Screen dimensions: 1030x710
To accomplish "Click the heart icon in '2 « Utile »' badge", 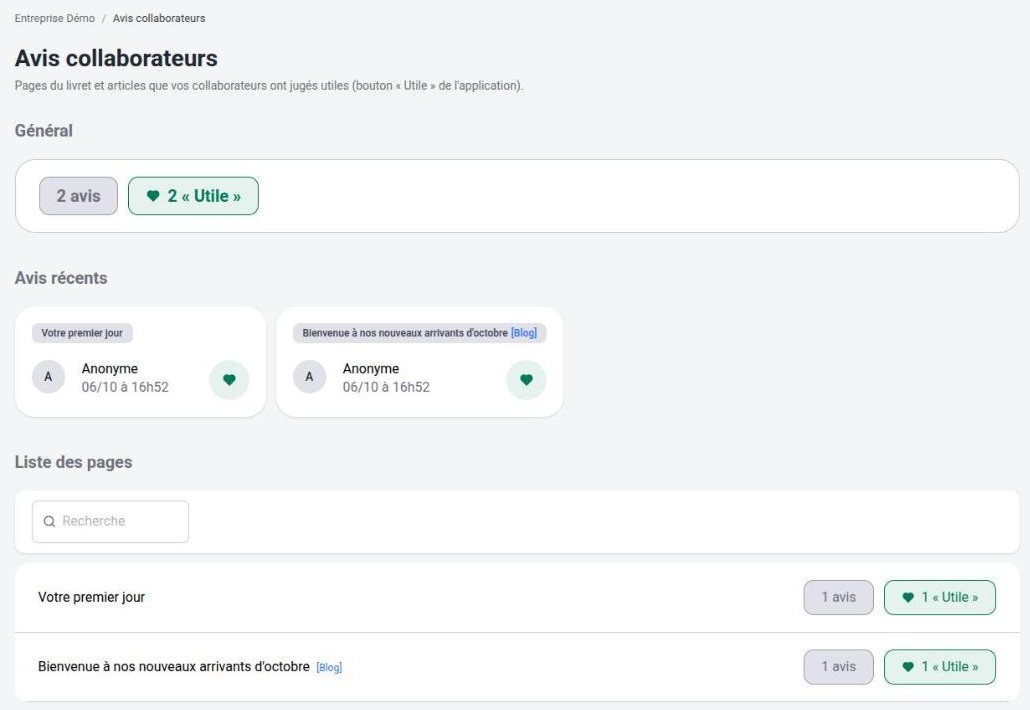I will pos(153,196).
